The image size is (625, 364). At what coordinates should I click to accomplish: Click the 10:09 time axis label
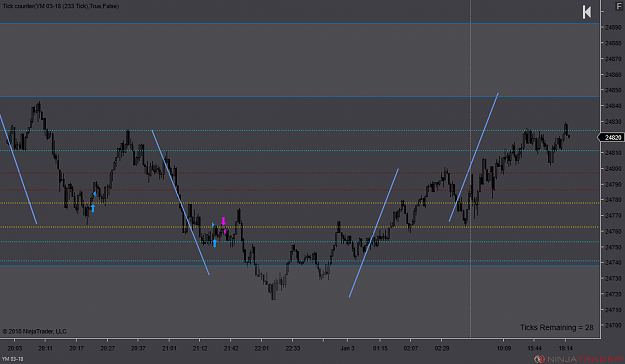[503, 348]
